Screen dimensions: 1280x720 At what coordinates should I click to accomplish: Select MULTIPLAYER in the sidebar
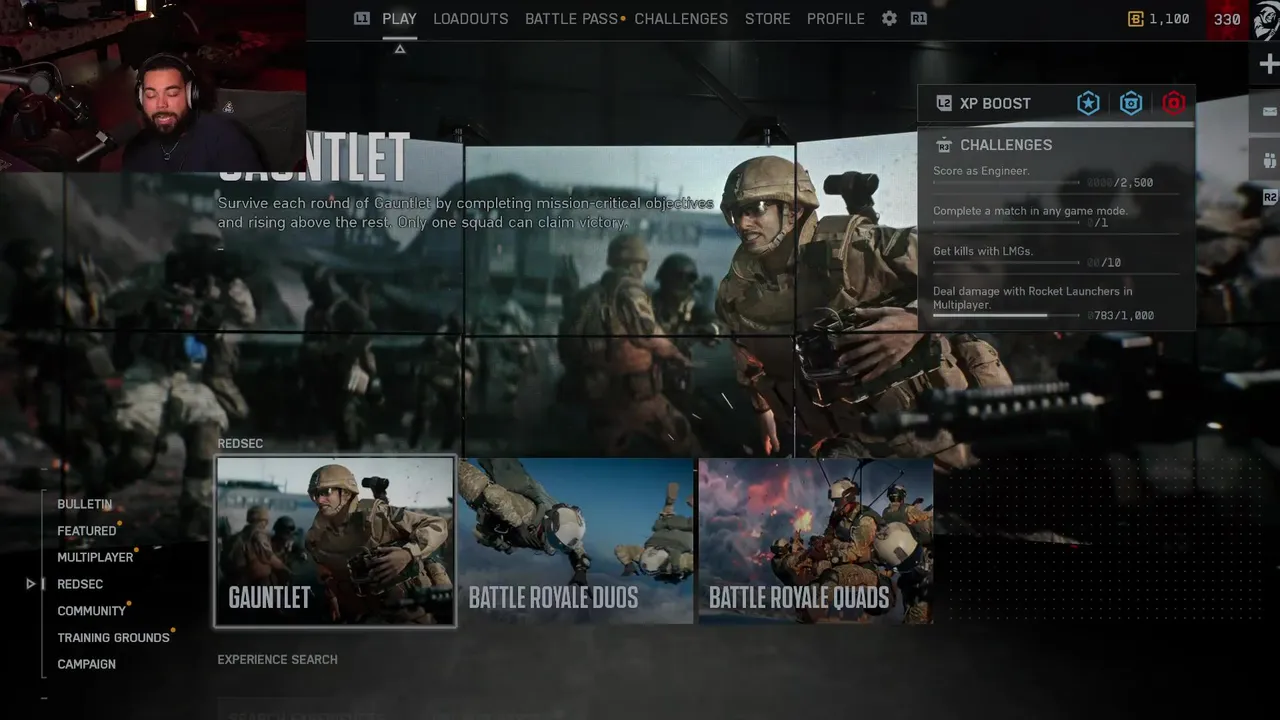click(x=95, y=557)
